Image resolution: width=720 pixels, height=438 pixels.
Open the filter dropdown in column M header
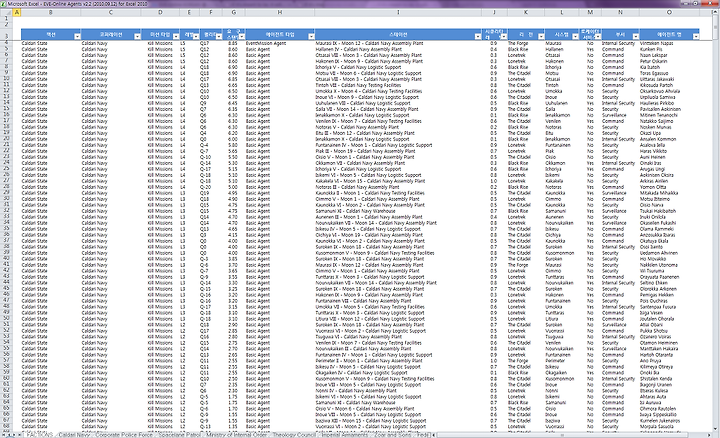(597, 36)
